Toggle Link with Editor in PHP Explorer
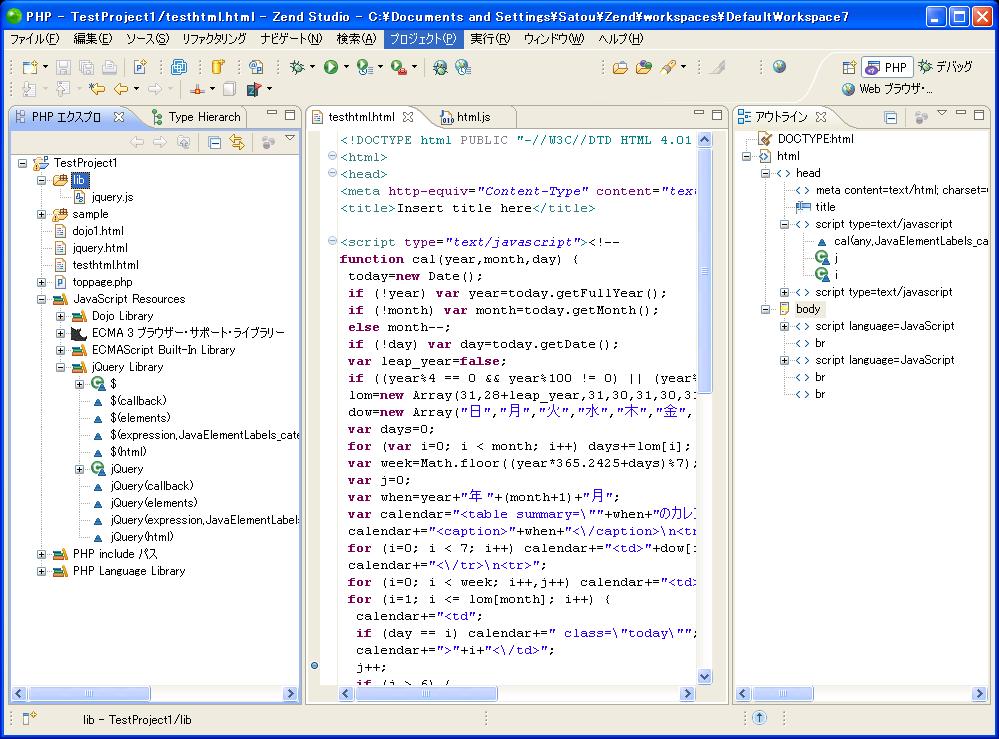 click(x=237, y=142)
